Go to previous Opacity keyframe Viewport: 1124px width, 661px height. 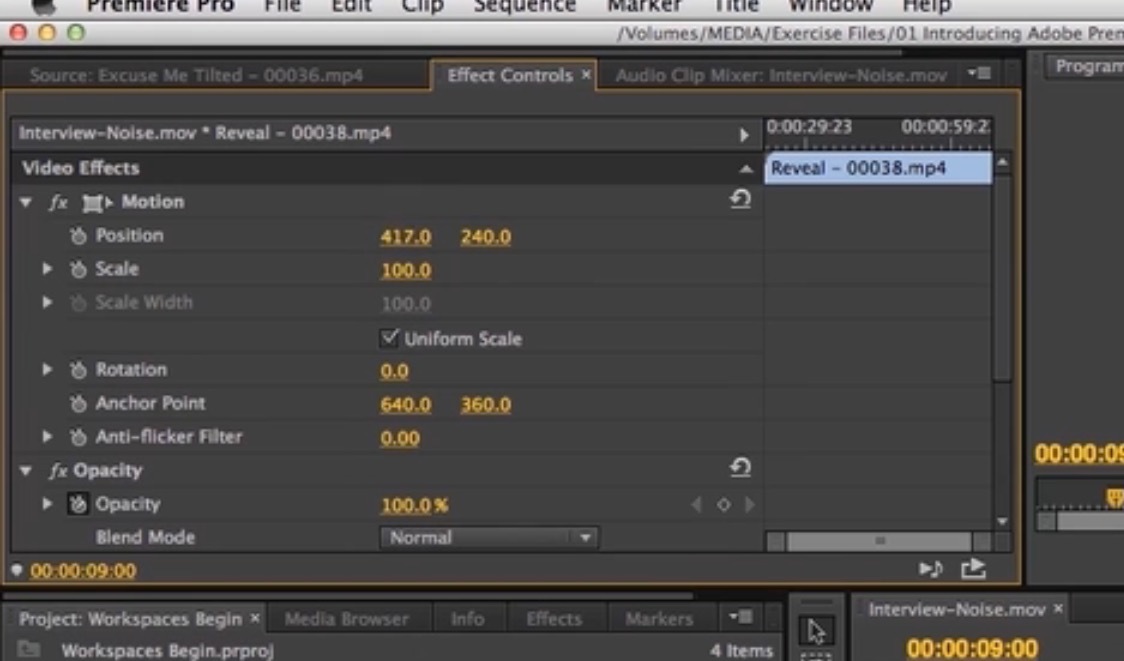[696, 505]
